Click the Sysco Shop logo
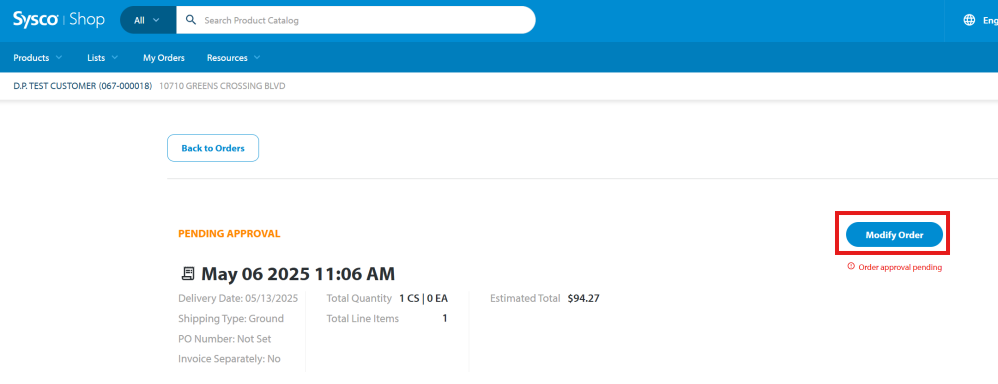The width and height of the screenshot is (998, 384). 59,20
